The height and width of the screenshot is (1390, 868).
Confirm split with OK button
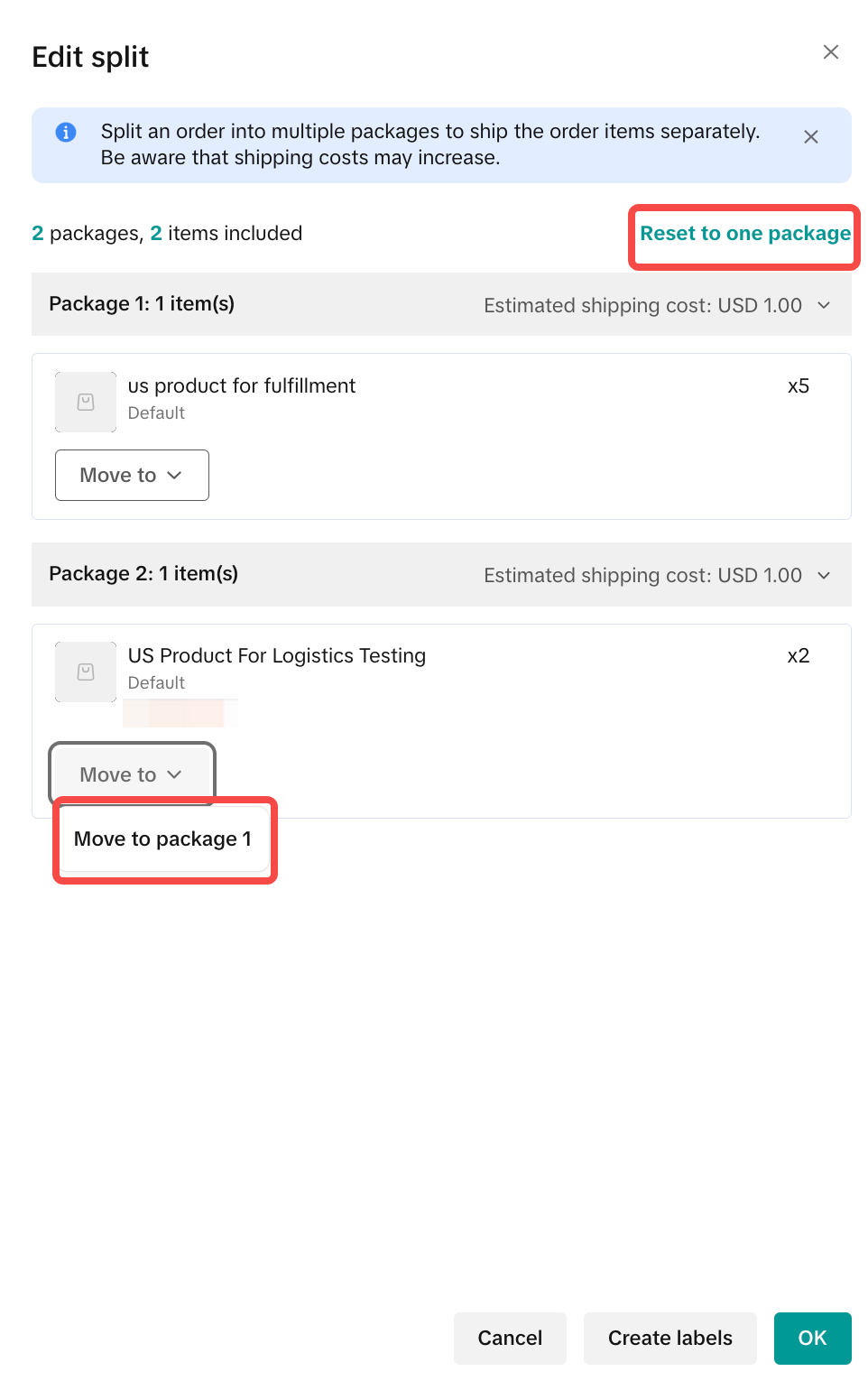click(812, 1338)
